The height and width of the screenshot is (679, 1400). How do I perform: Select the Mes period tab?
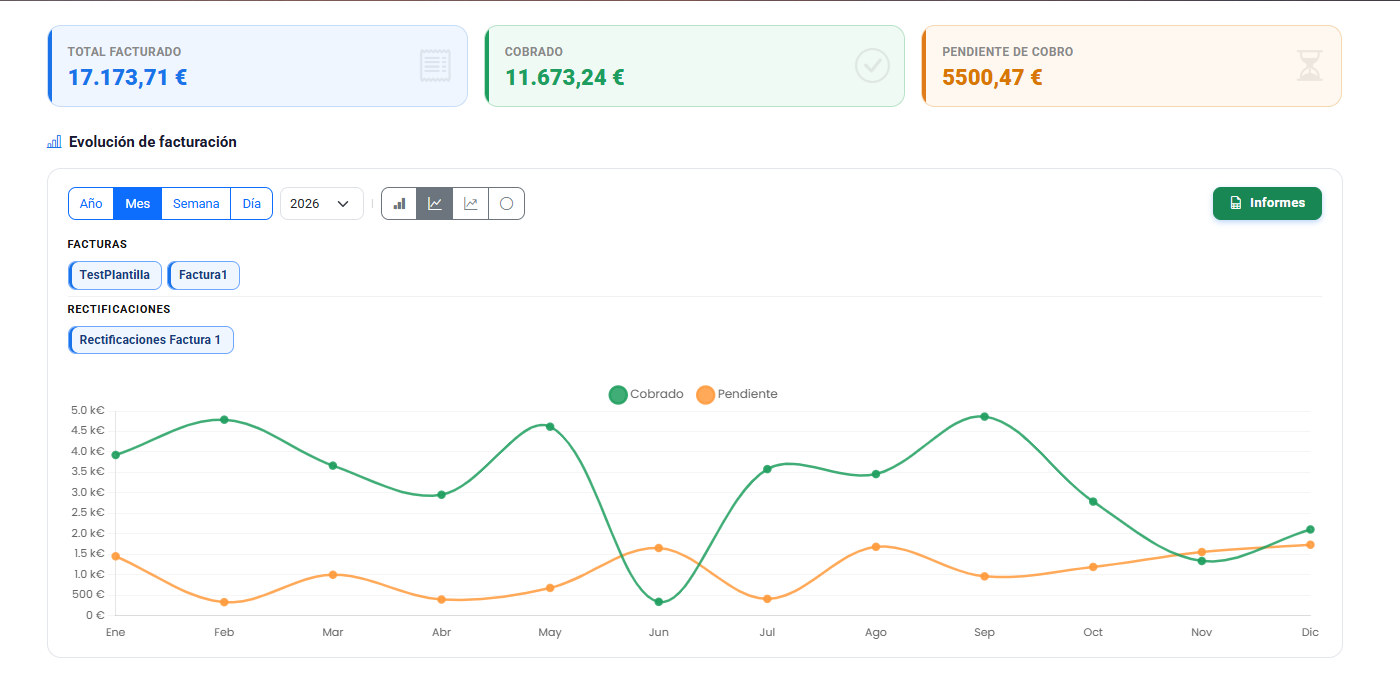pos(138,204)
